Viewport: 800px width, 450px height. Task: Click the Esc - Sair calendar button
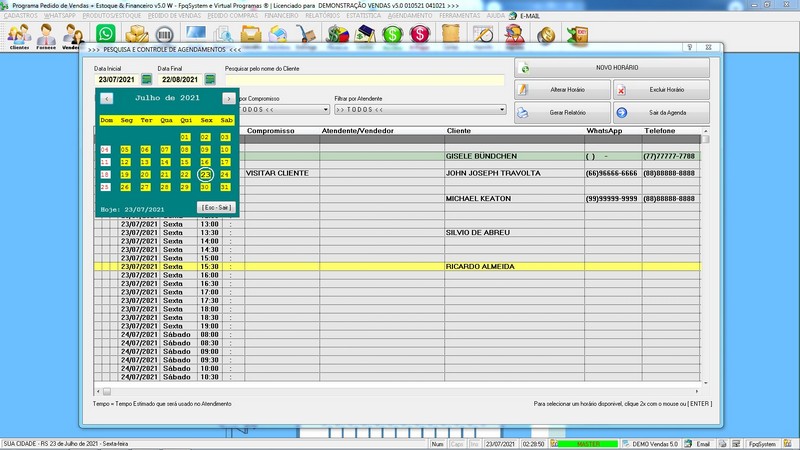pyautogui.click(x=216, y=208)
